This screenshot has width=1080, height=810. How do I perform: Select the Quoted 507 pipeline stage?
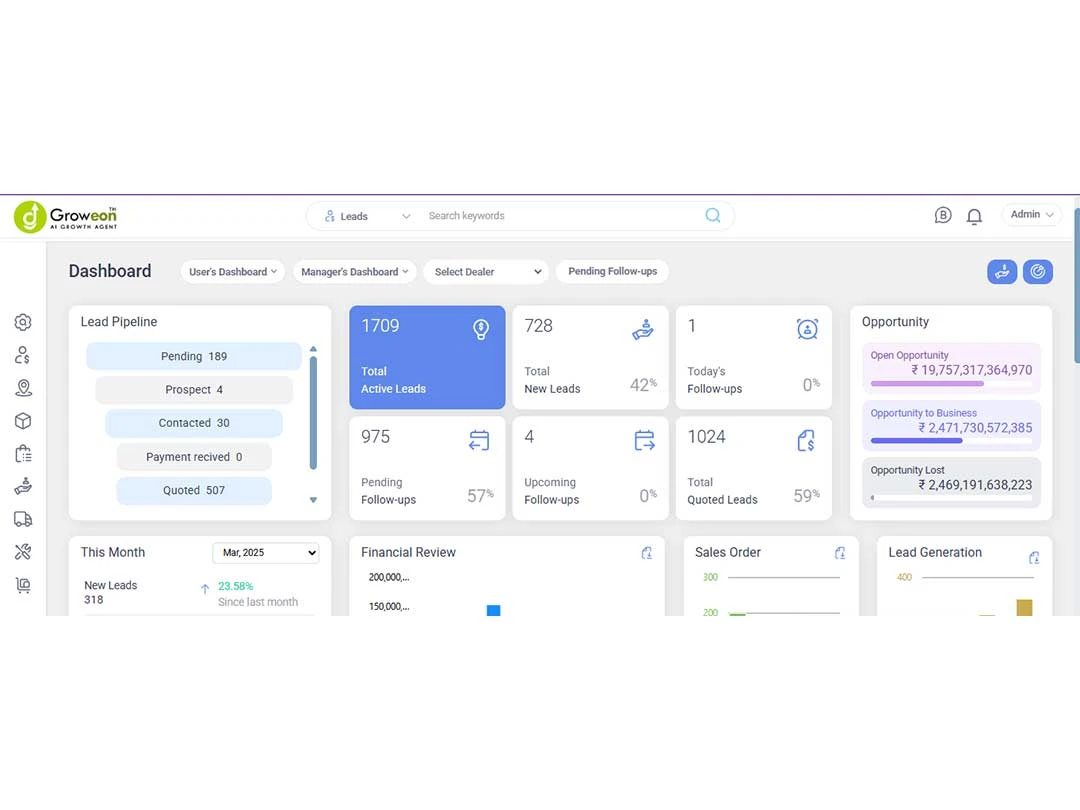pos(194,491)
